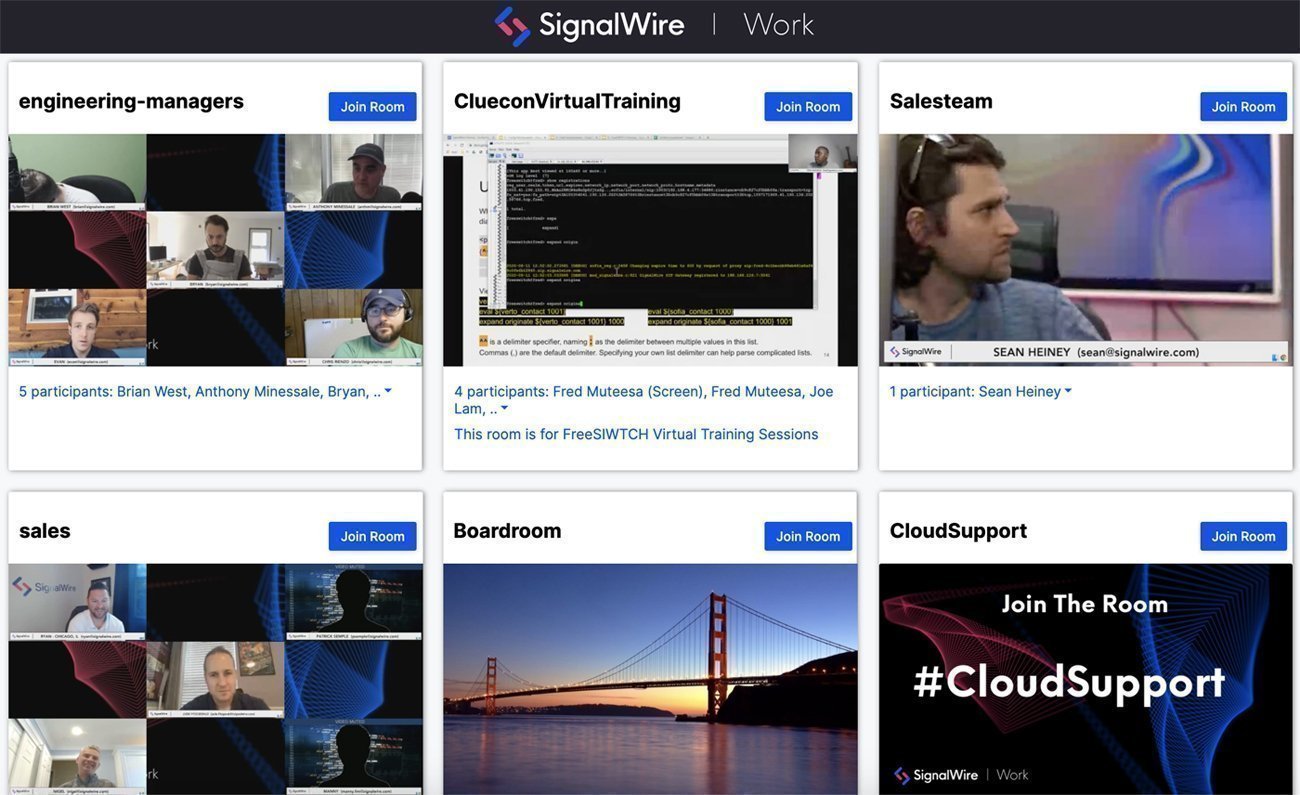Click the SignalWire logo in CloudSupport banner
The image size is (1300, 795).
pos(936,775)
